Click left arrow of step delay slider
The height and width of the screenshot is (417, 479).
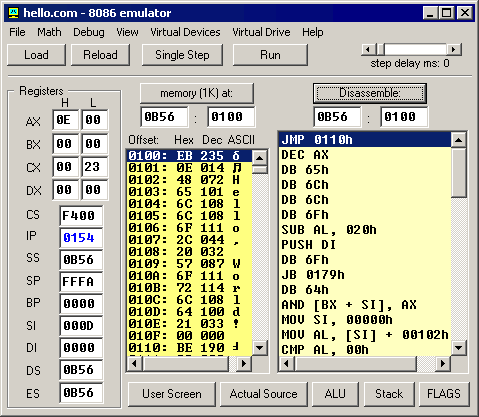pos(368,50)
